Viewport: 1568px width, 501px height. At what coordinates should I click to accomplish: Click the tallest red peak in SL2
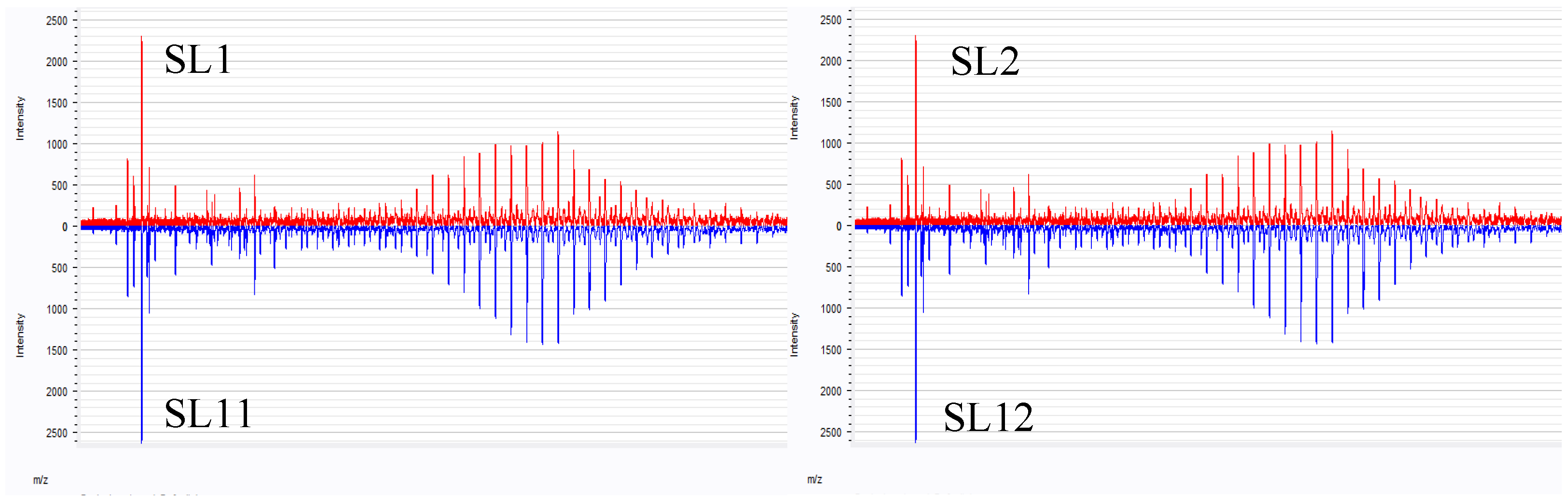(916, 91)
